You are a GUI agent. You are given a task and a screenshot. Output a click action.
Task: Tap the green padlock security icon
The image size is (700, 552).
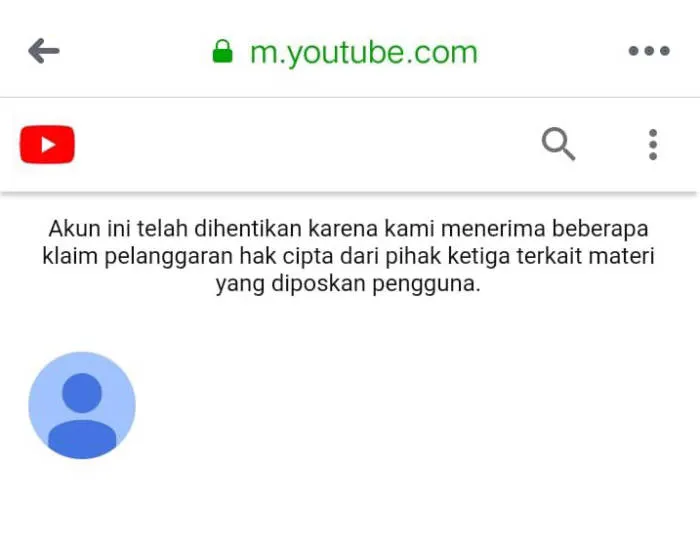tap(222, 51)
